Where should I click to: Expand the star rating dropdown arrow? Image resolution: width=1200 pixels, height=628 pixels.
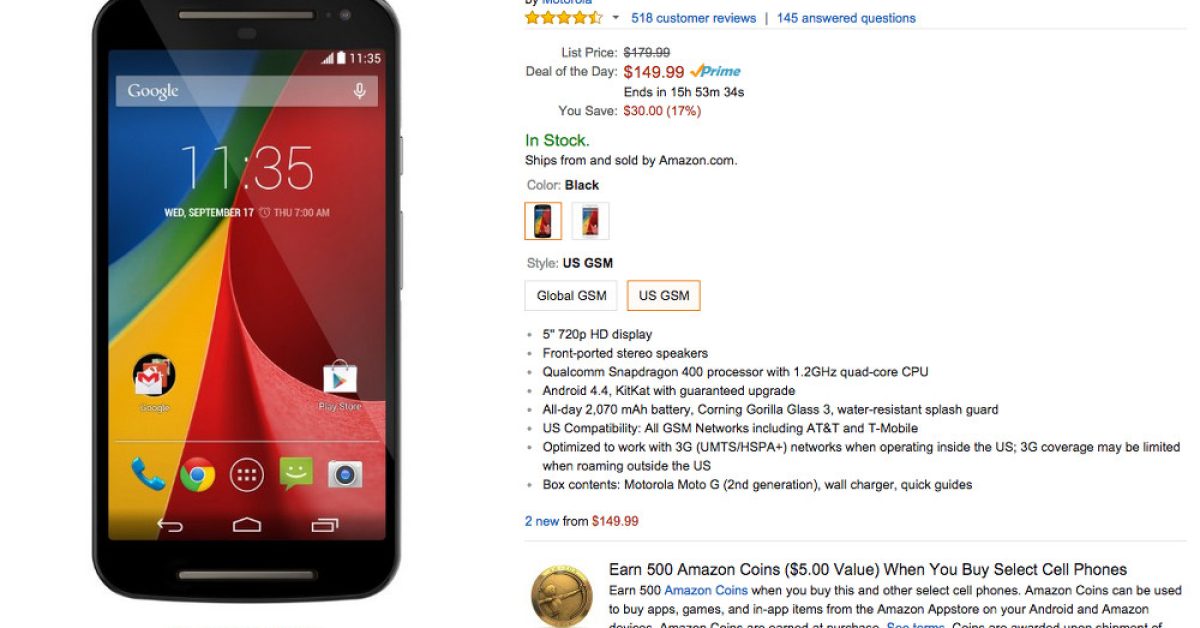(x=616, y=18)
